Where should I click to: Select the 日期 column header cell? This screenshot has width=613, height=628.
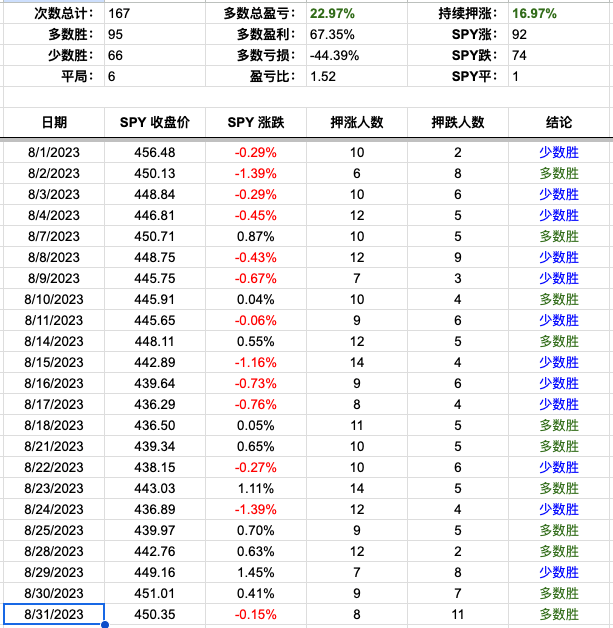(54, 122)
